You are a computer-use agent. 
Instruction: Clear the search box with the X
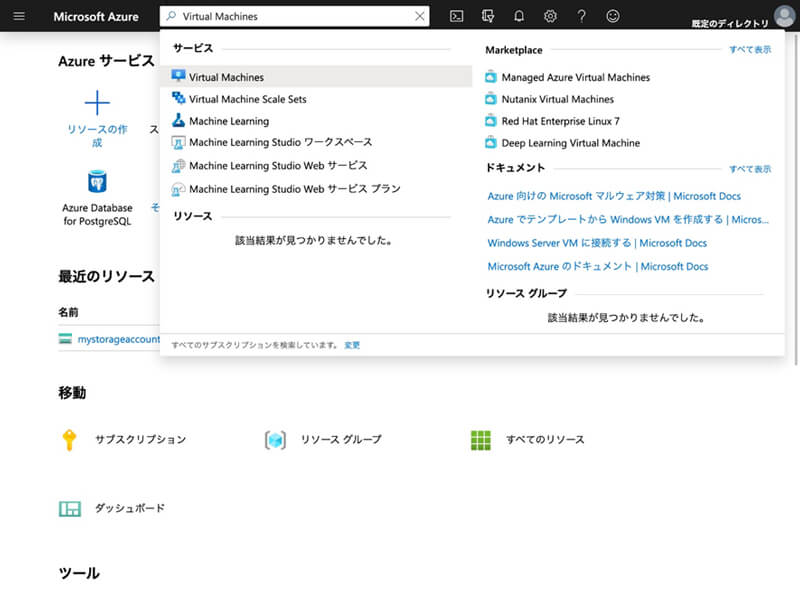click(x=419, y=16)
